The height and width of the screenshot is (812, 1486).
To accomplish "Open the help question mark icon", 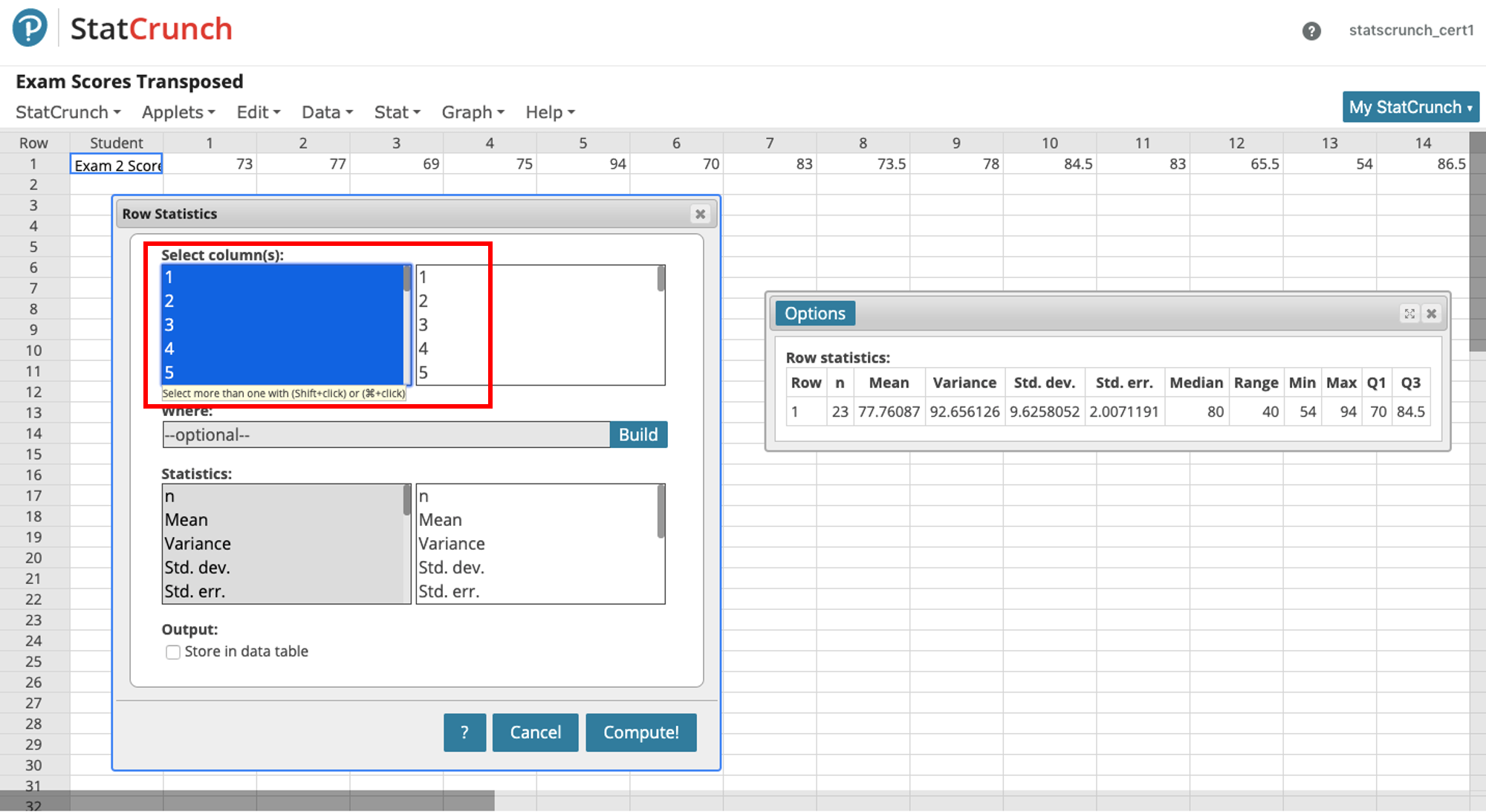I will (1311, 31).
